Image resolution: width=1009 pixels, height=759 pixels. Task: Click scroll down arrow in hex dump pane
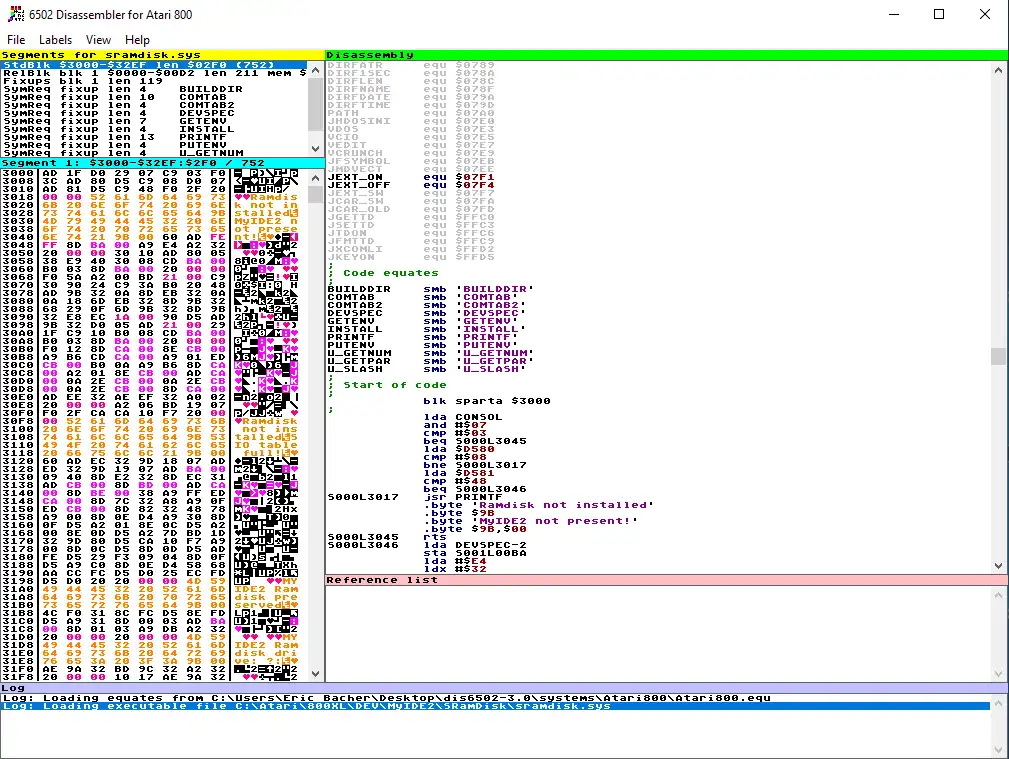click(315, 674)
